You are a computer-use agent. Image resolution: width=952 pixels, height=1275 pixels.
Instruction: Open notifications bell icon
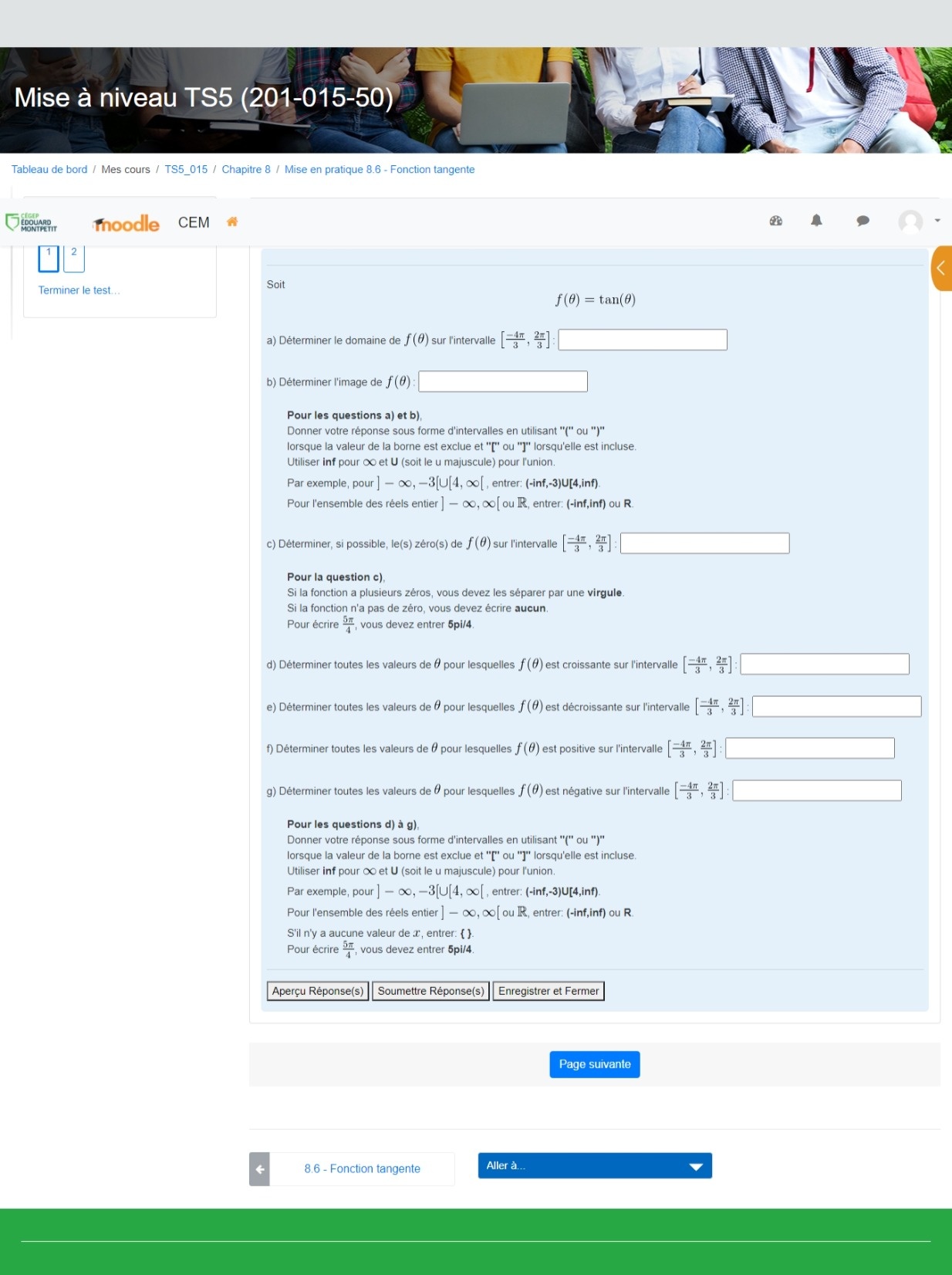[x=816, y=221]
